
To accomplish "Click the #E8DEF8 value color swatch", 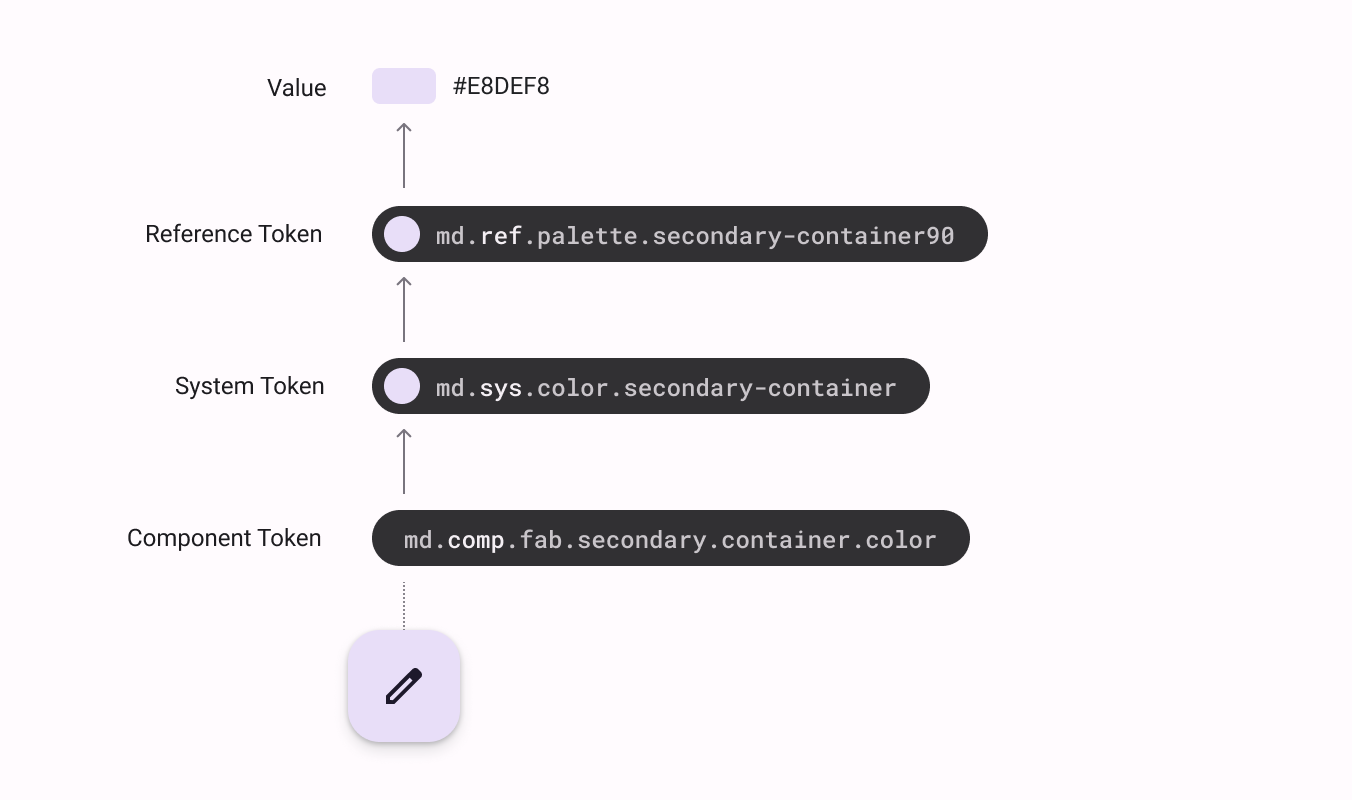I will tap(404, 86).
